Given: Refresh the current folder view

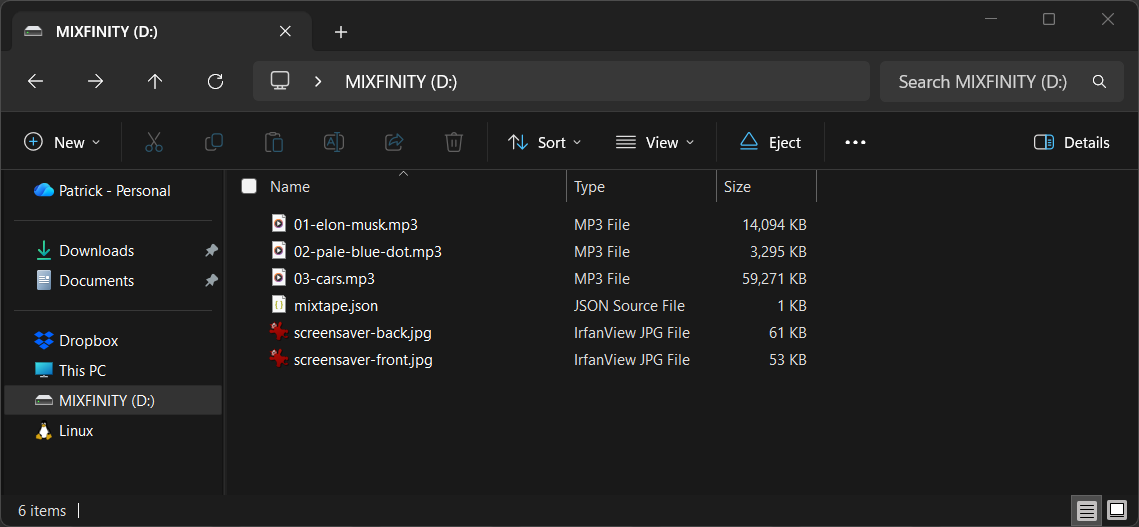Looking at the screenshot, I should coord(215,81).
